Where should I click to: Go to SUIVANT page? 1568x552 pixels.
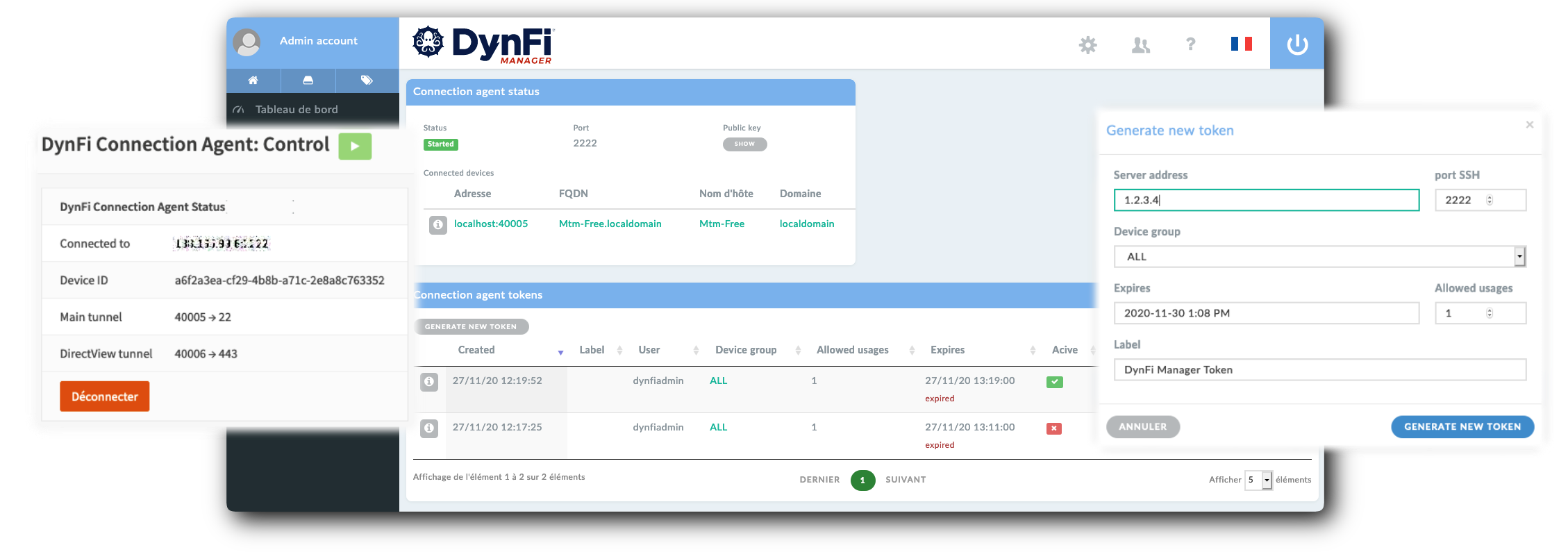(x=906, y=480)
